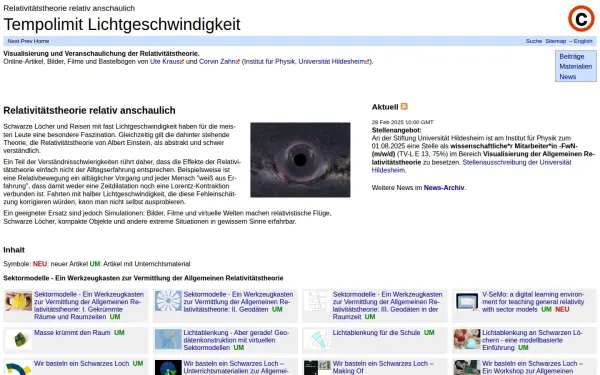
Task: Open Stellenausschreibung der Universität Hildesheim link
Action: (x=471, y=166)
